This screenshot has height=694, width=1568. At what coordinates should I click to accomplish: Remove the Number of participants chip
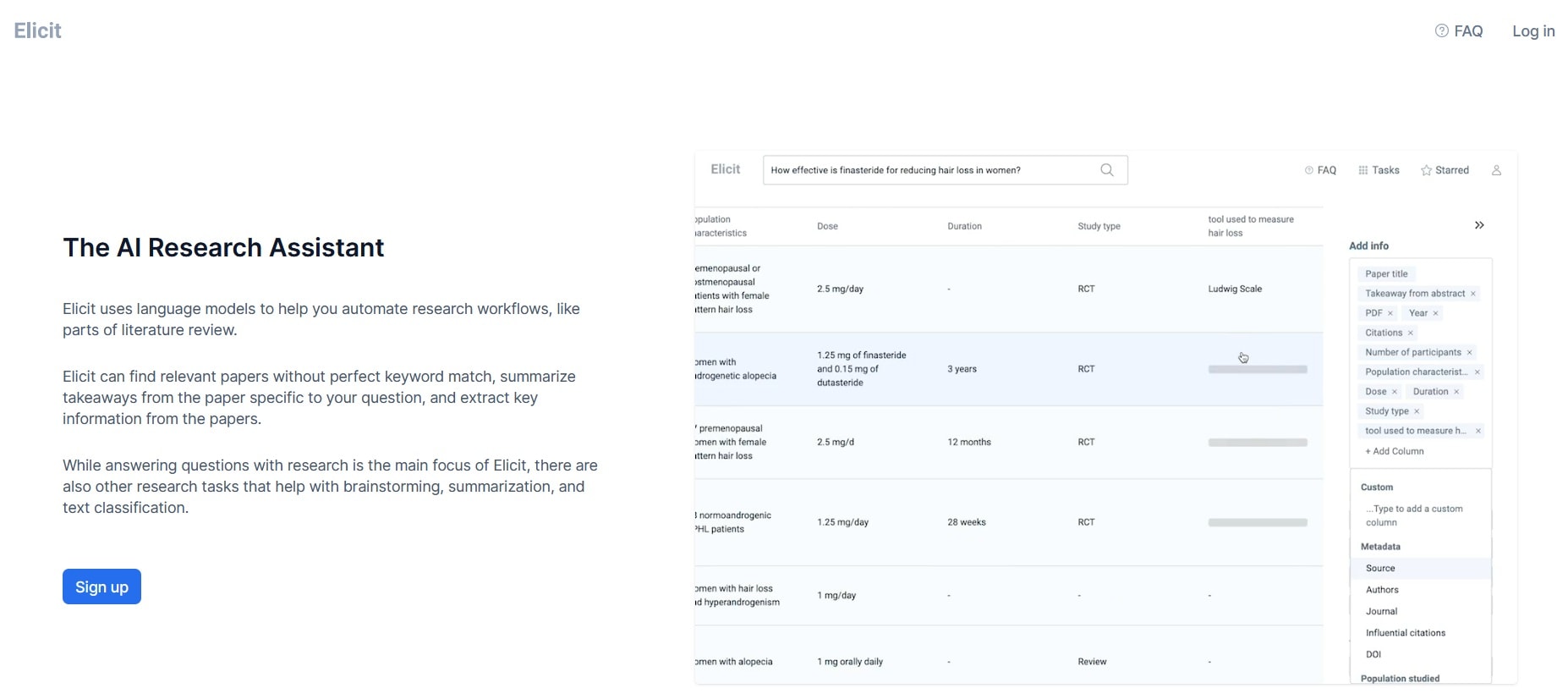[x=1469, y=352]
